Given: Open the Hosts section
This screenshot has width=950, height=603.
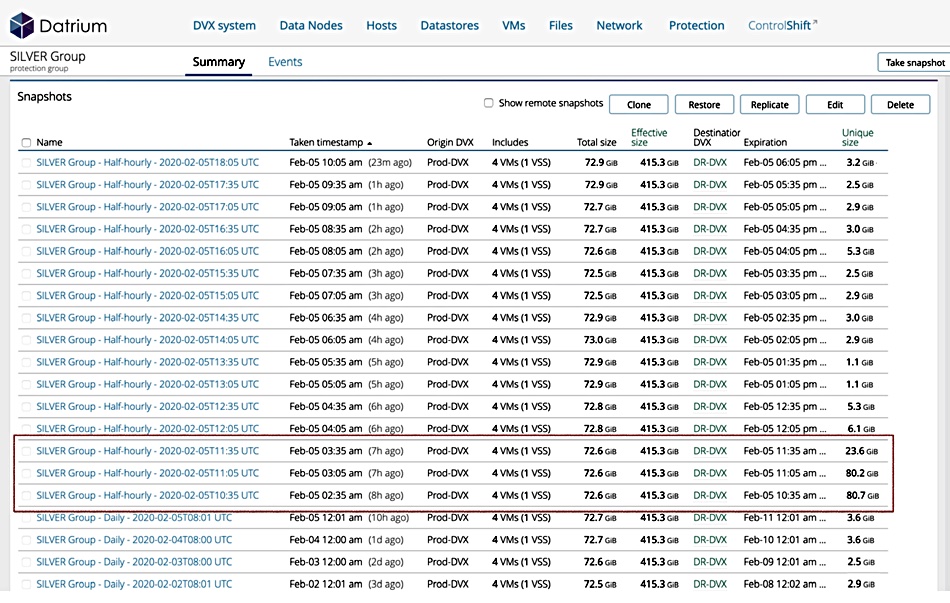Looking at the screenshot, I should (381, 25).
